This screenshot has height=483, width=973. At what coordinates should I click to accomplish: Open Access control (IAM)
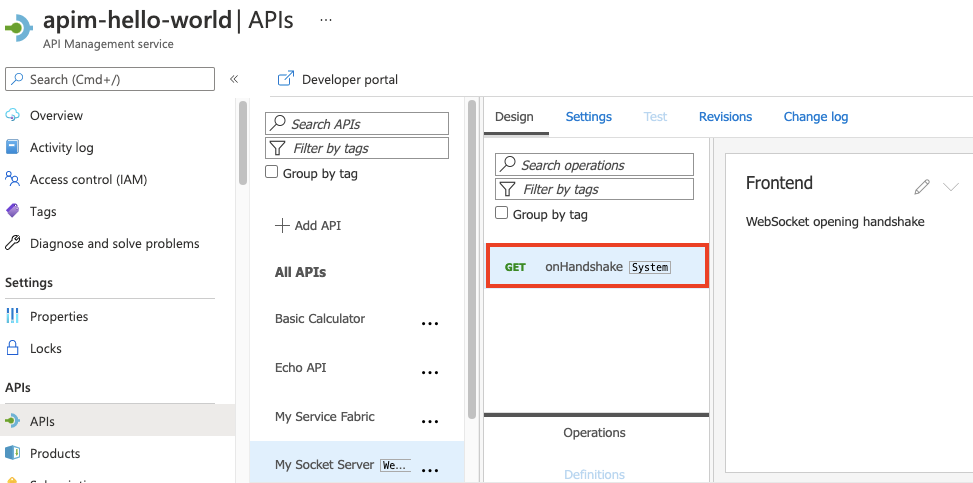(x=88, y=180)
